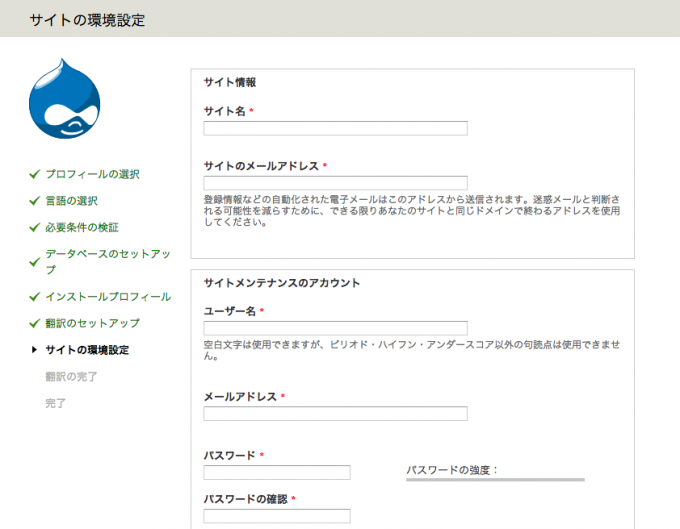Click the checkmark beside 必要条件の検証
Screen dimensions: 680x529
click(34, 228)
